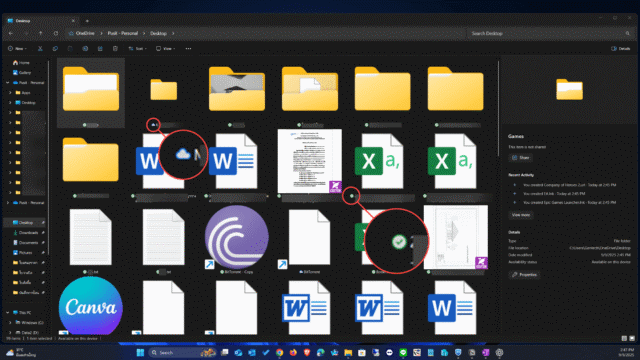640x360 pixels.
Task: Click OneDrive in the breadcrumb path
Action: 85,33
